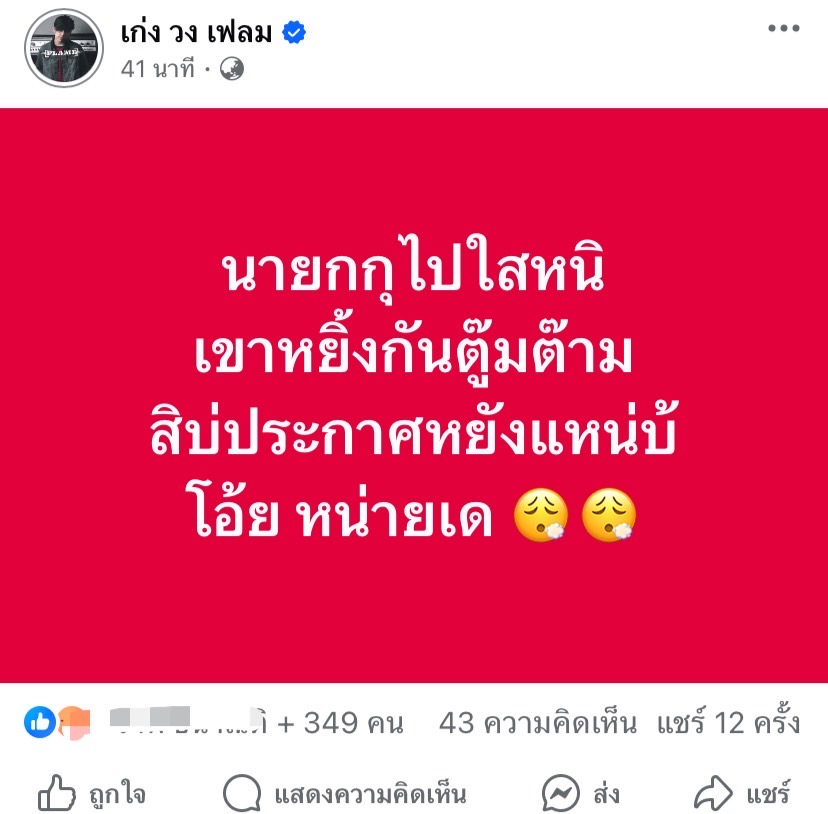Screen dimensions: 828x814
Task: Select แสดงความคิดเห็น to write a comment
Action: point(370,795)
